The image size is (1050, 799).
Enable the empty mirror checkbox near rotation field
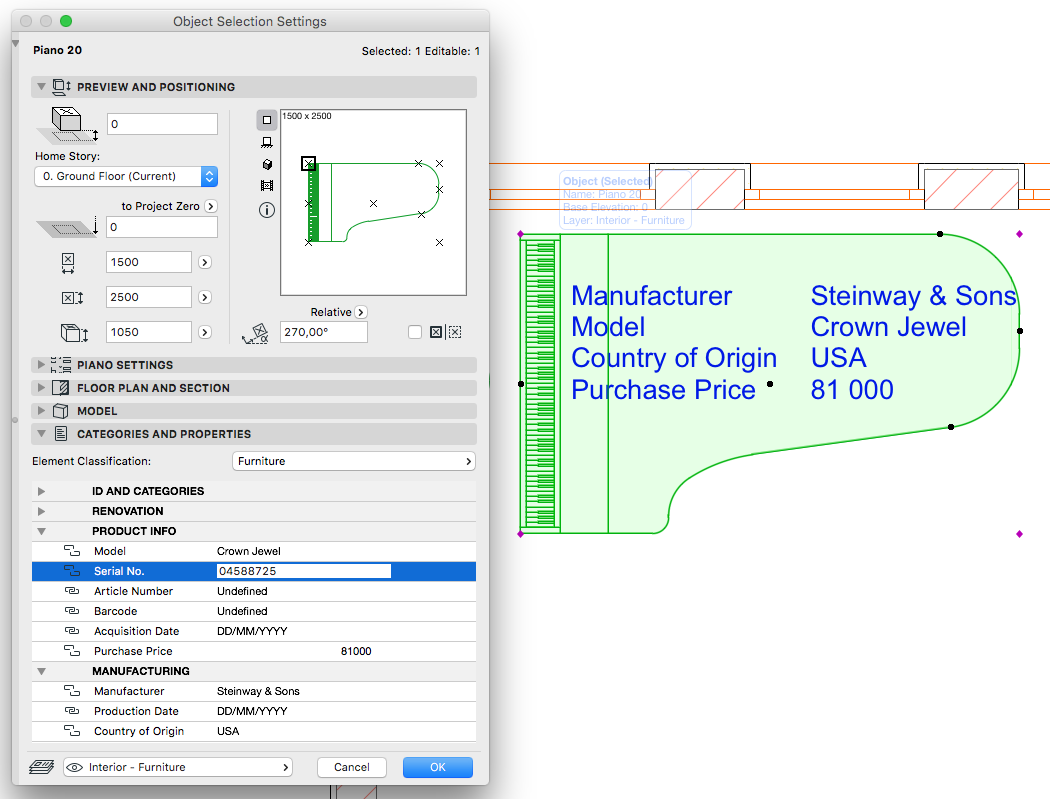416,331
